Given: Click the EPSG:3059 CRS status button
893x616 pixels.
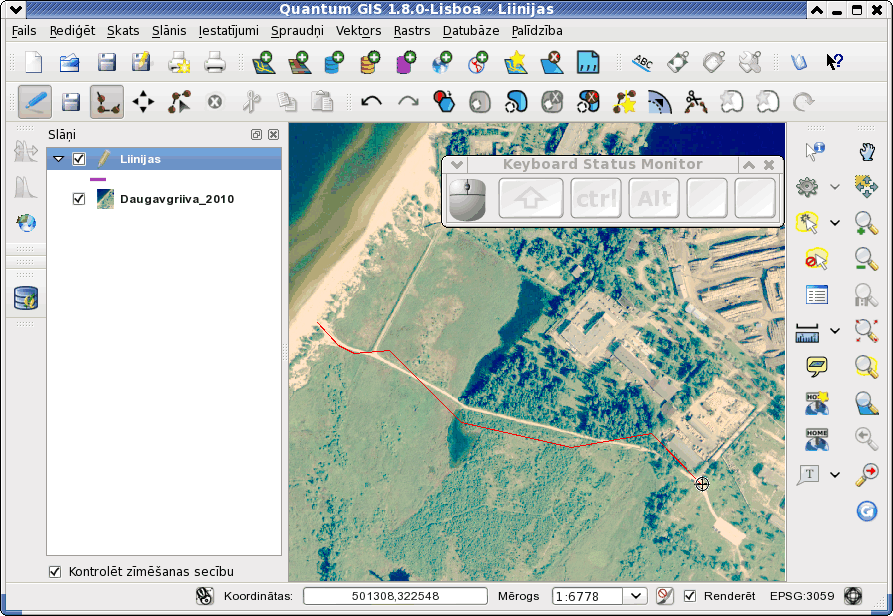Looking at the screenshot, I should [x=853, y=596].
